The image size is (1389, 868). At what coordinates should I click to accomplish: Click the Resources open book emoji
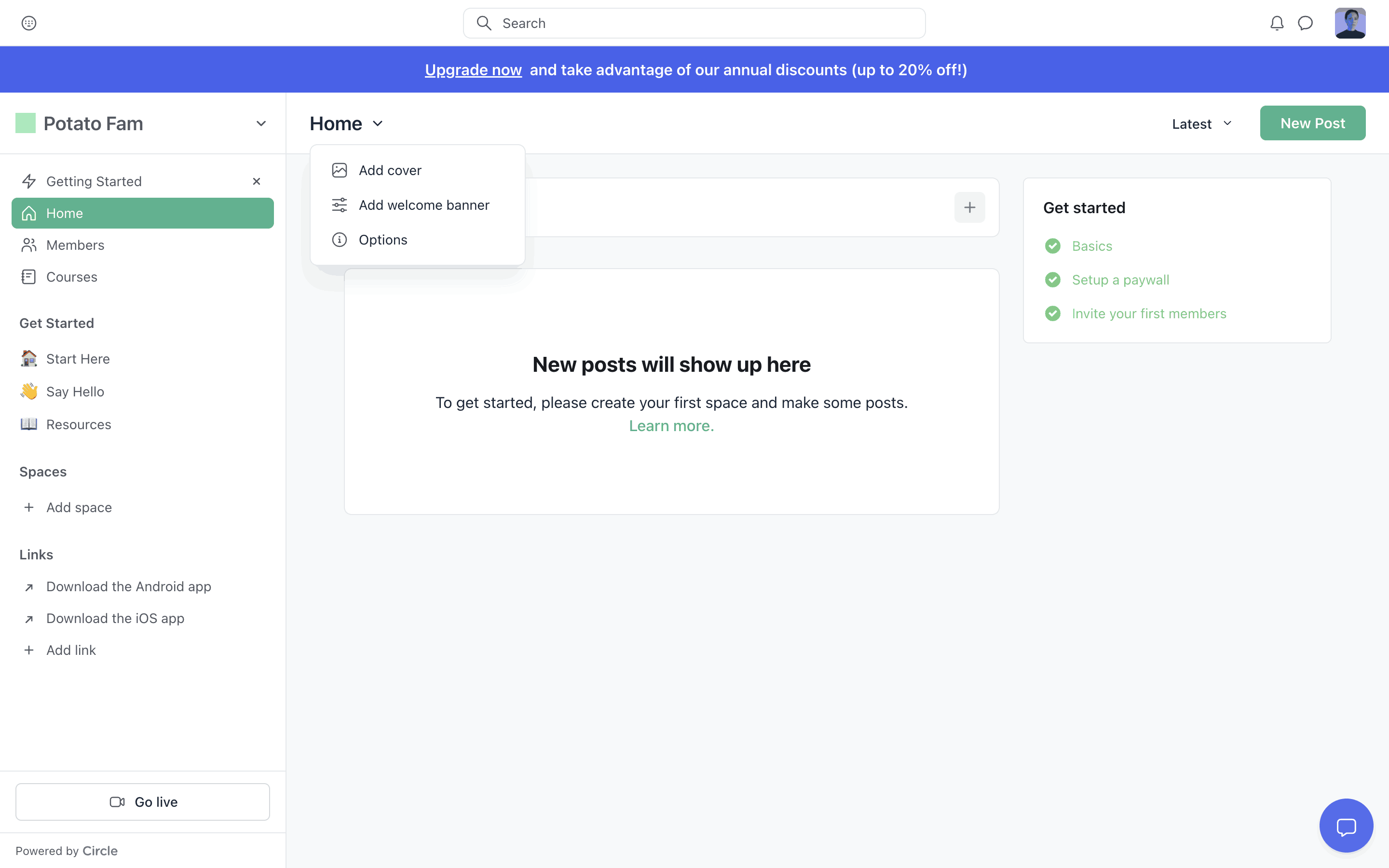[29, 424]
